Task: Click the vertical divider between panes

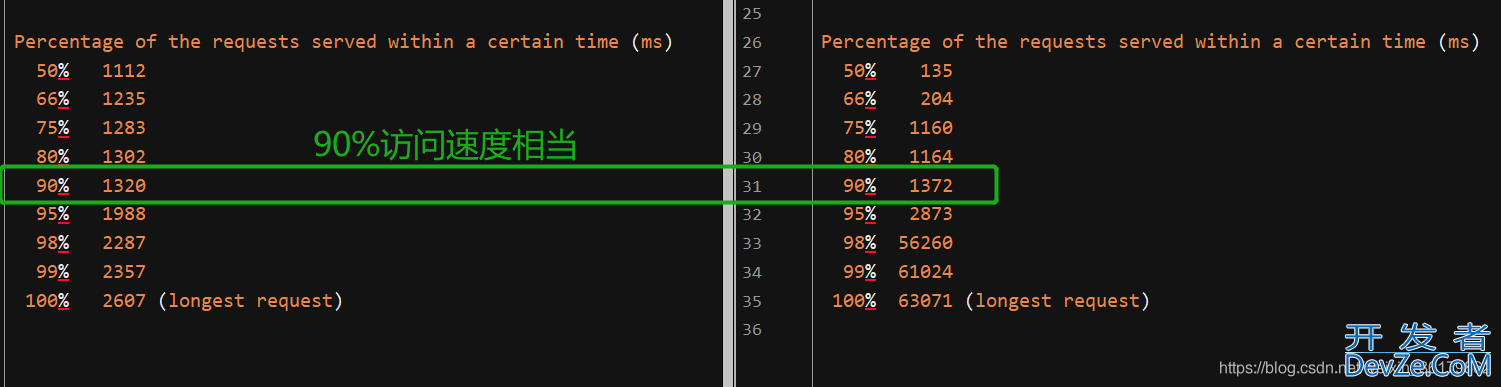Action: point(728,193)
